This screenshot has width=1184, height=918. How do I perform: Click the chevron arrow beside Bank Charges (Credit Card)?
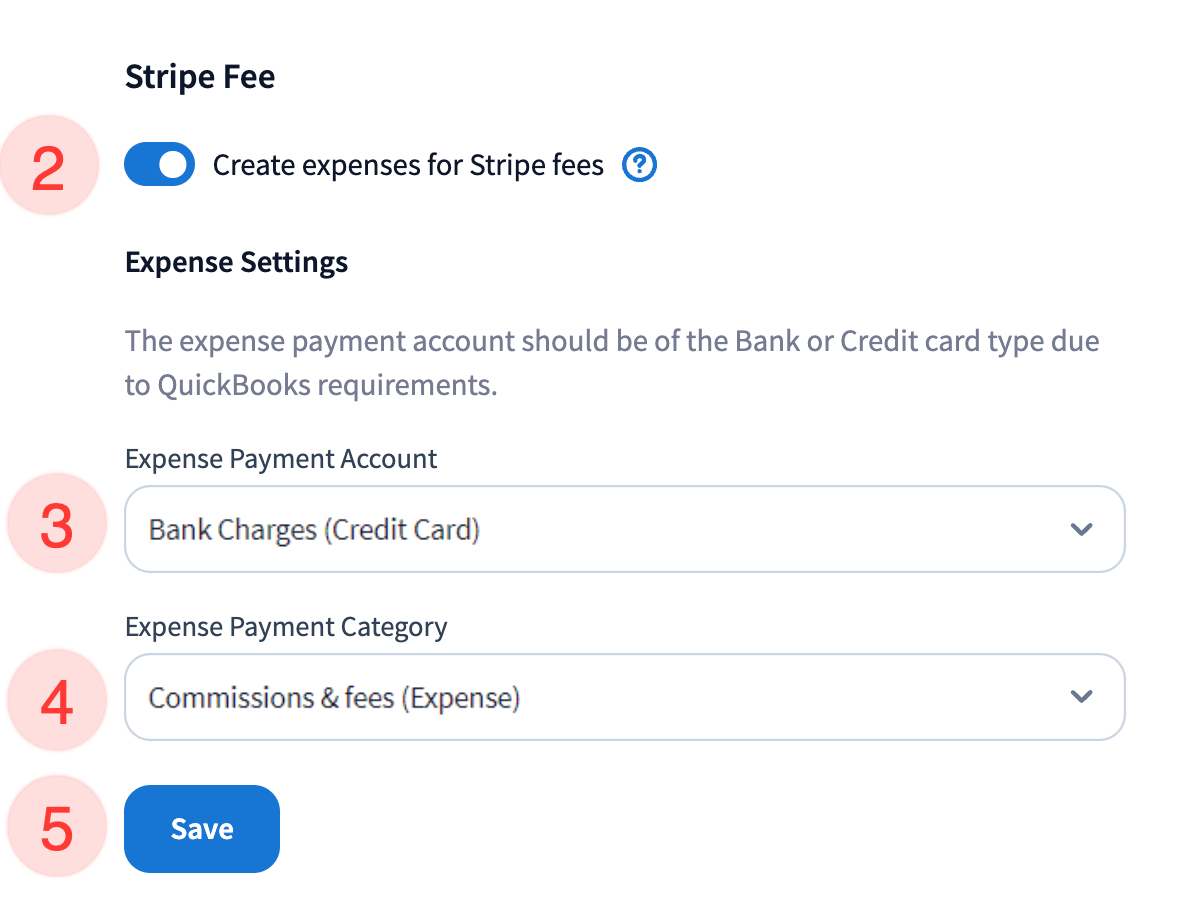1081,529
